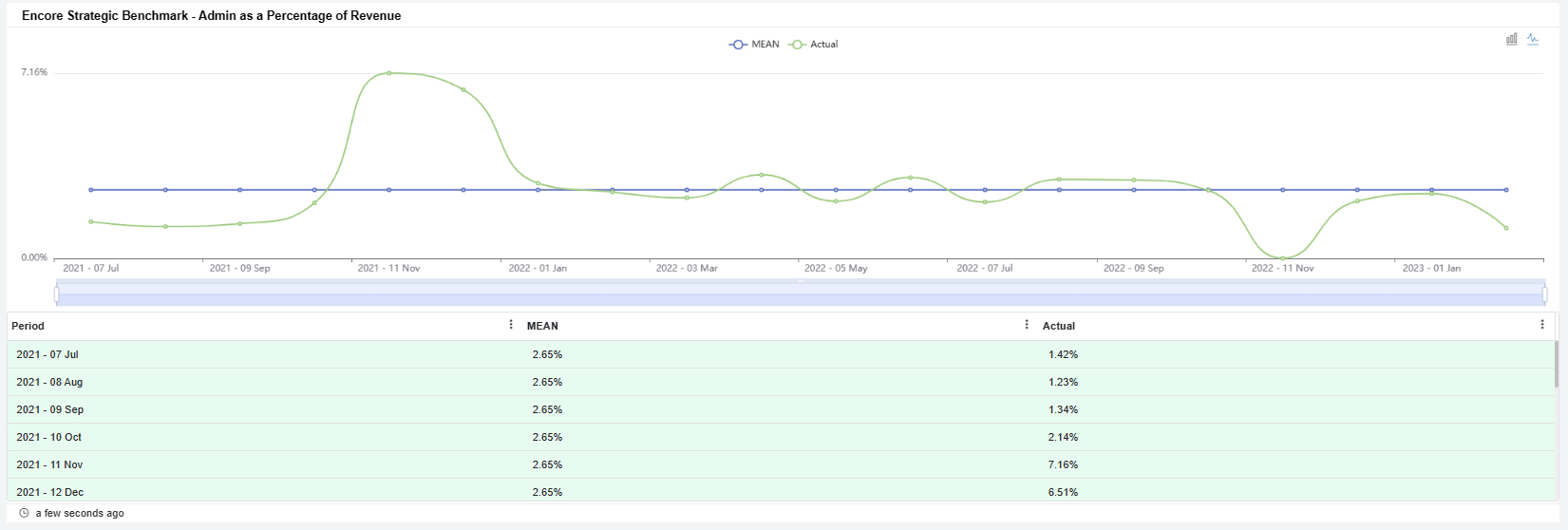
Task: Switch chart to line view icon
Action: [x=1533, y=39]
